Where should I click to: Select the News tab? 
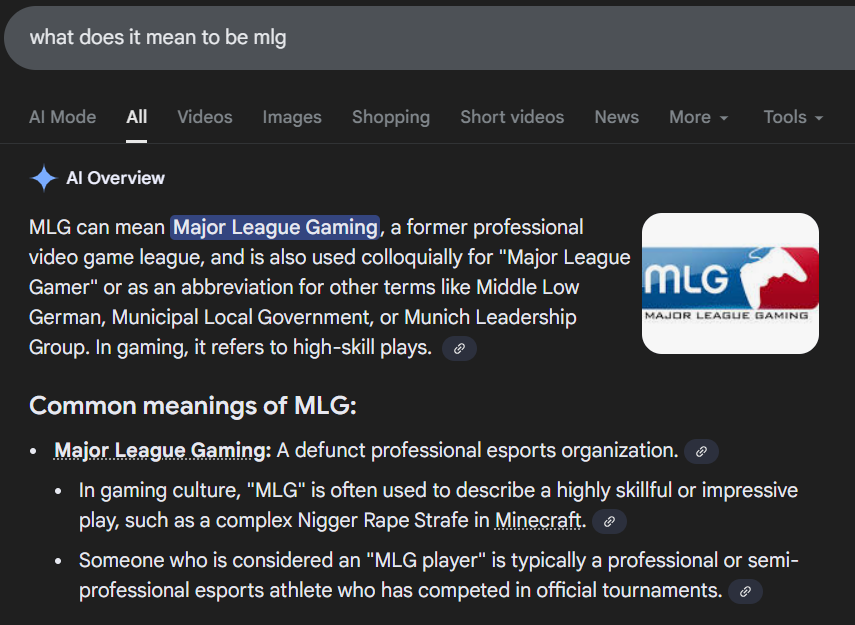tap(616, 117)
